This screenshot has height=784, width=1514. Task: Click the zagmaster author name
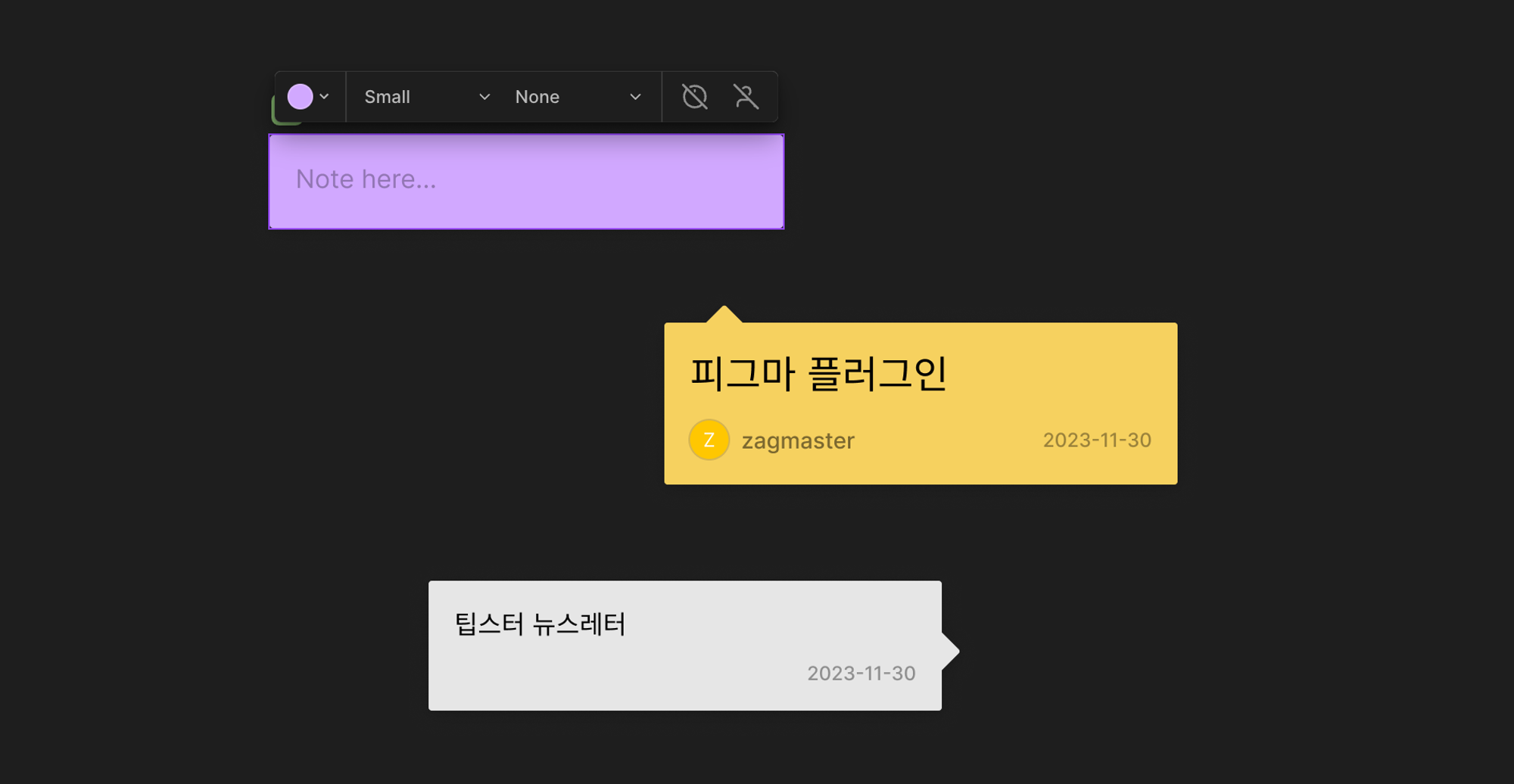click(798, 440)
